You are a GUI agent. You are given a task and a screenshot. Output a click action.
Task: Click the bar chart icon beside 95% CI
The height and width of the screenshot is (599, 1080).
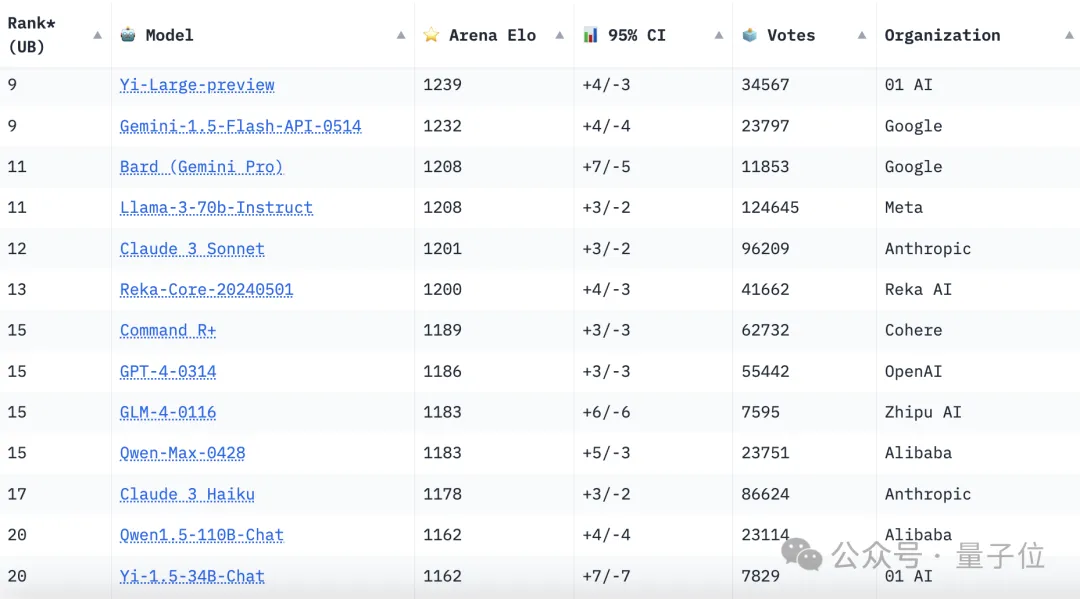(591, 35)
